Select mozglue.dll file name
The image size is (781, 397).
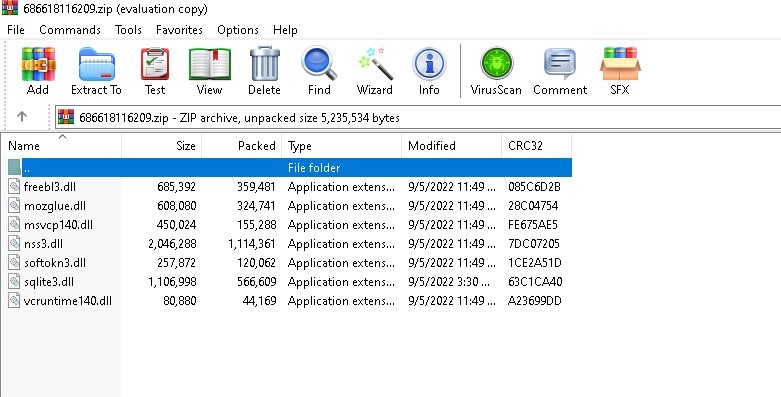55,206
